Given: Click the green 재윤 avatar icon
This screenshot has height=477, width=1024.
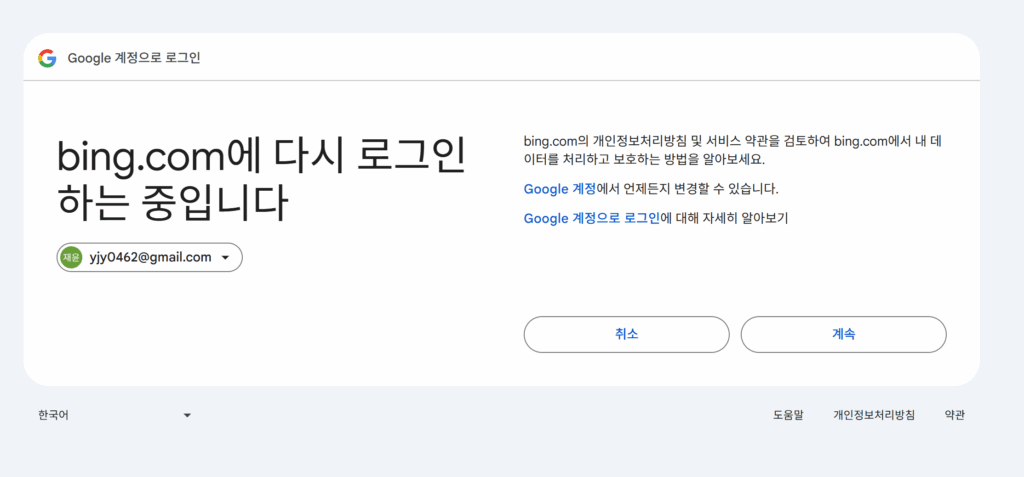Looking at the screenshot, I should pyautogui.click(x=71, y=257).
